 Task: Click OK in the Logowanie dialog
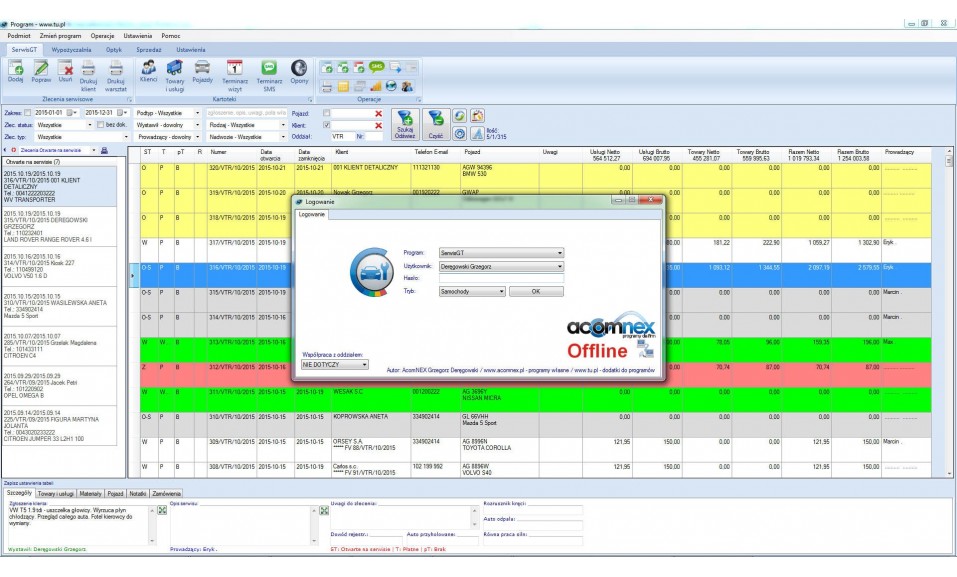pos(535,291)
